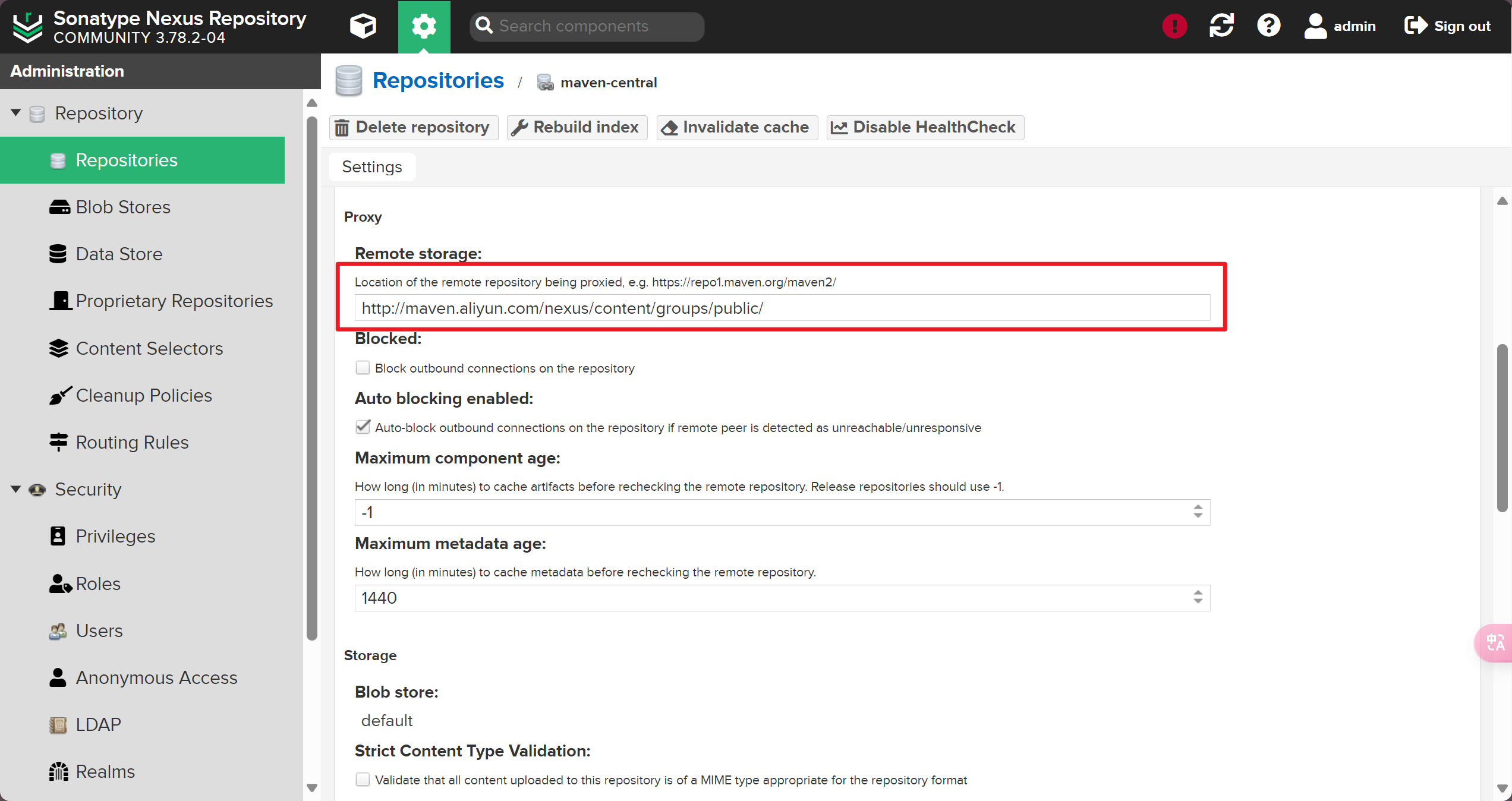The height and width of the screenshot is (801, 1512).
Task: Click the Proprietary Repositories icon
Action: (x=60, y=301)
